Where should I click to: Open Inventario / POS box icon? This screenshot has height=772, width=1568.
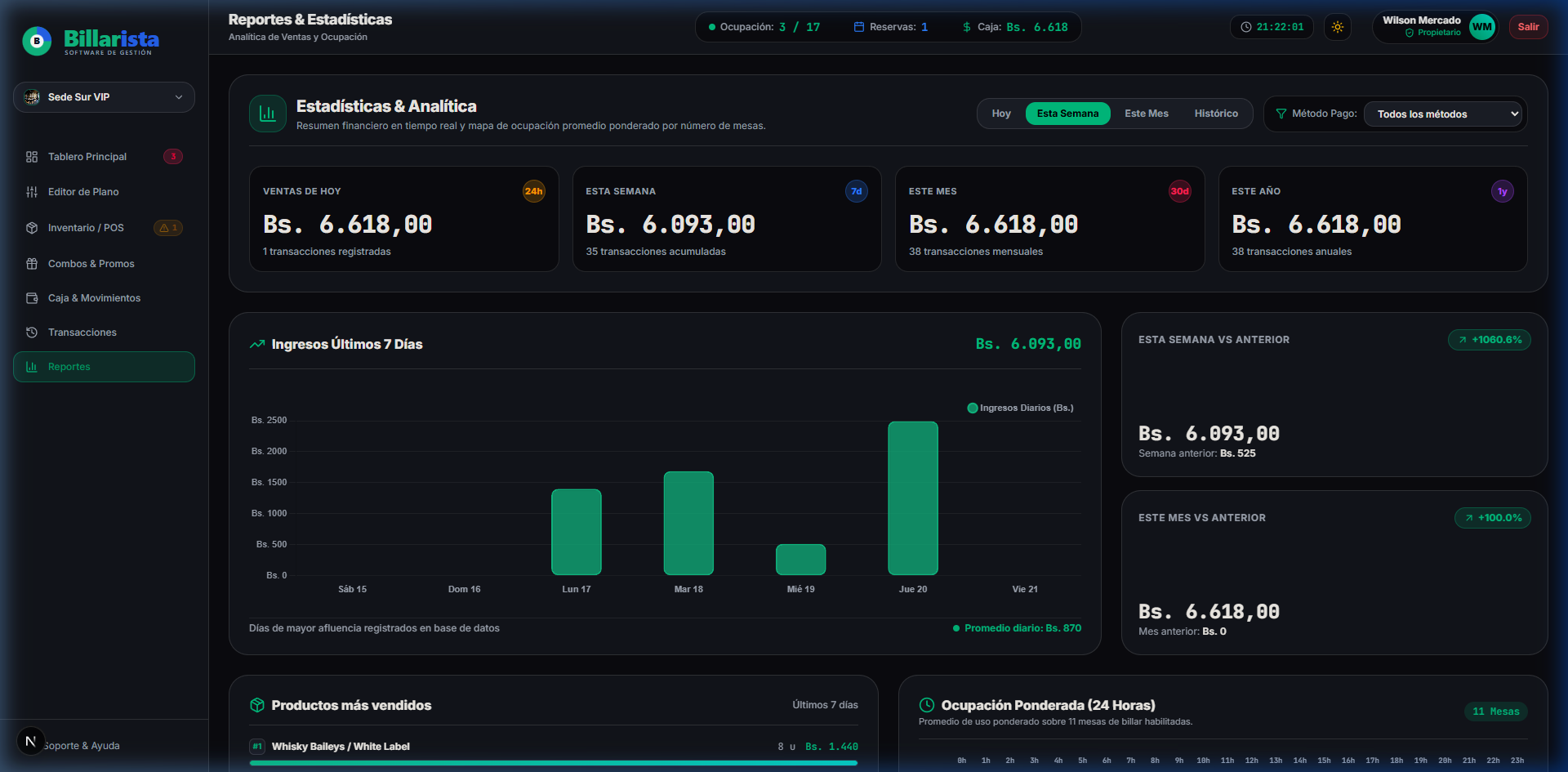(32, 228)
